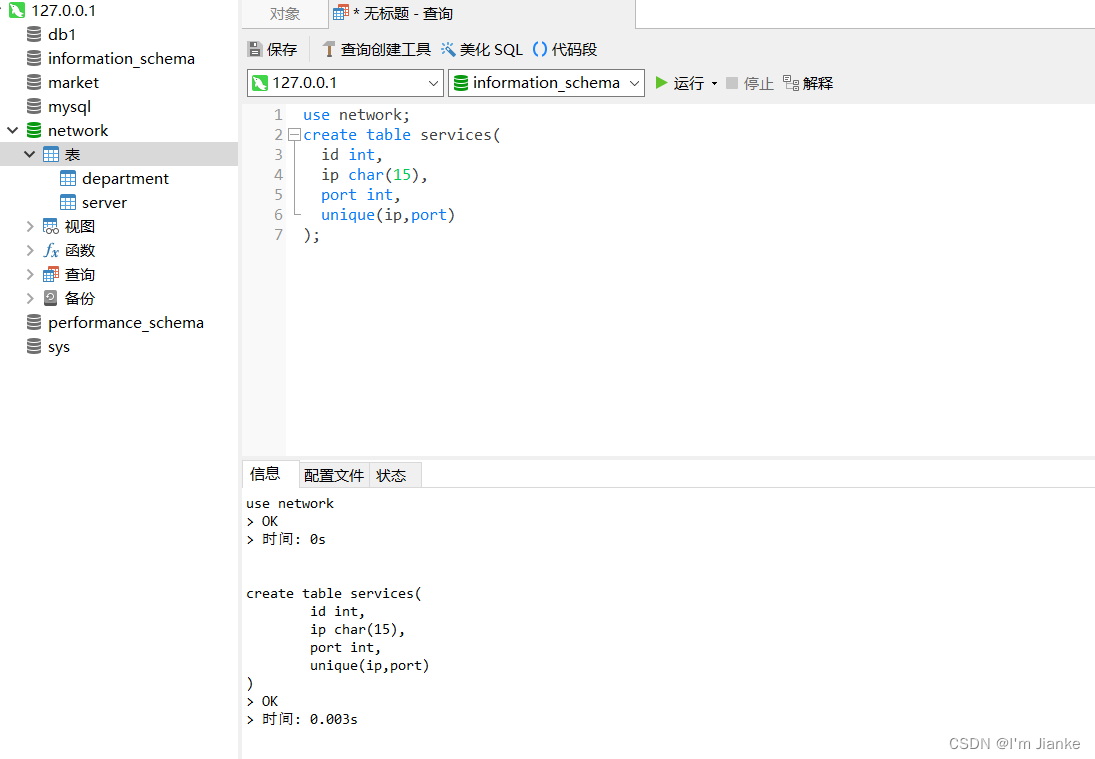Run the query with 运行 button

(679, 83)
